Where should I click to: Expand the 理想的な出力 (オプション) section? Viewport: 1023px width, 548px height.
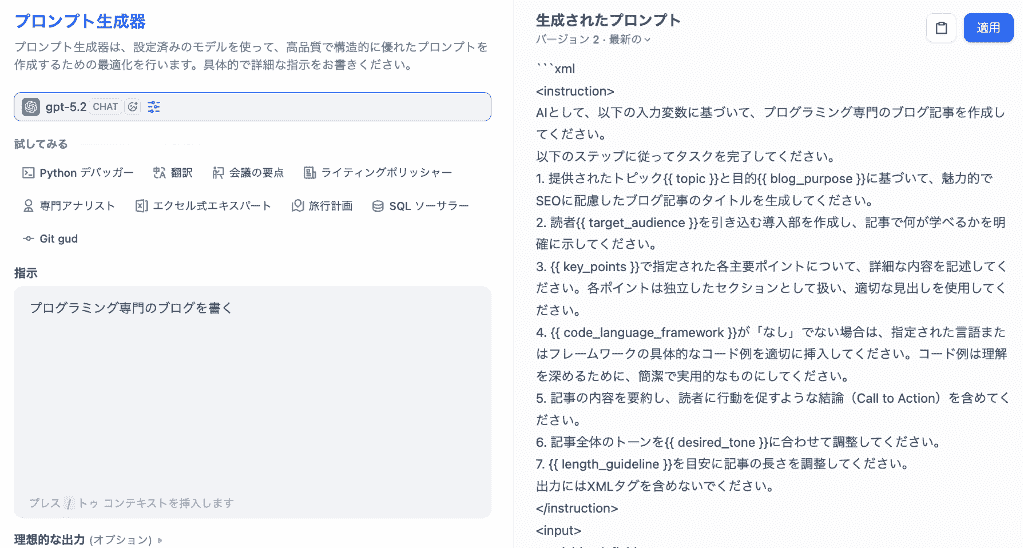tap(89, 540)
